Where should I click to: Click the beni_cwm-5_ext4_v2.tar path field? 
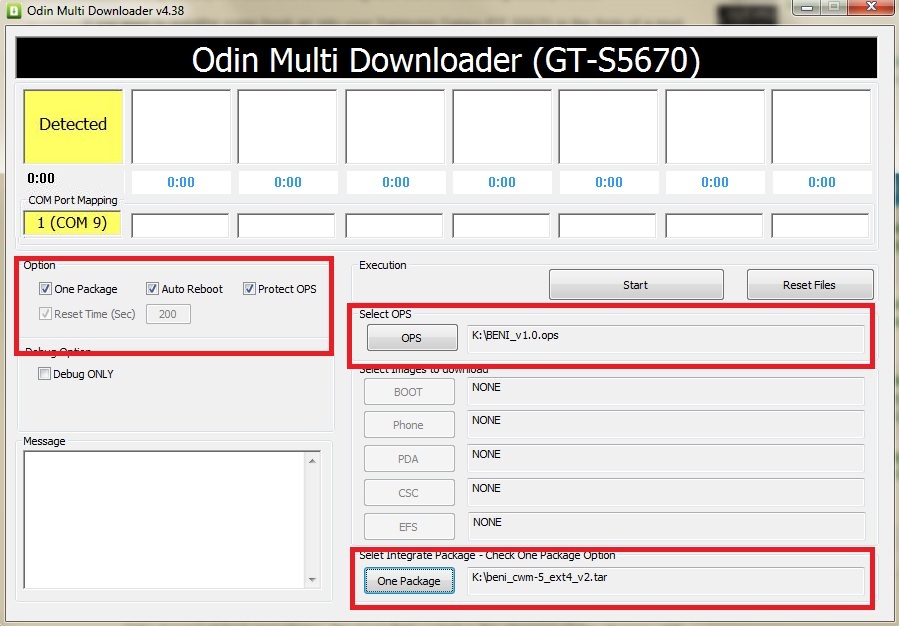(665, 581)
